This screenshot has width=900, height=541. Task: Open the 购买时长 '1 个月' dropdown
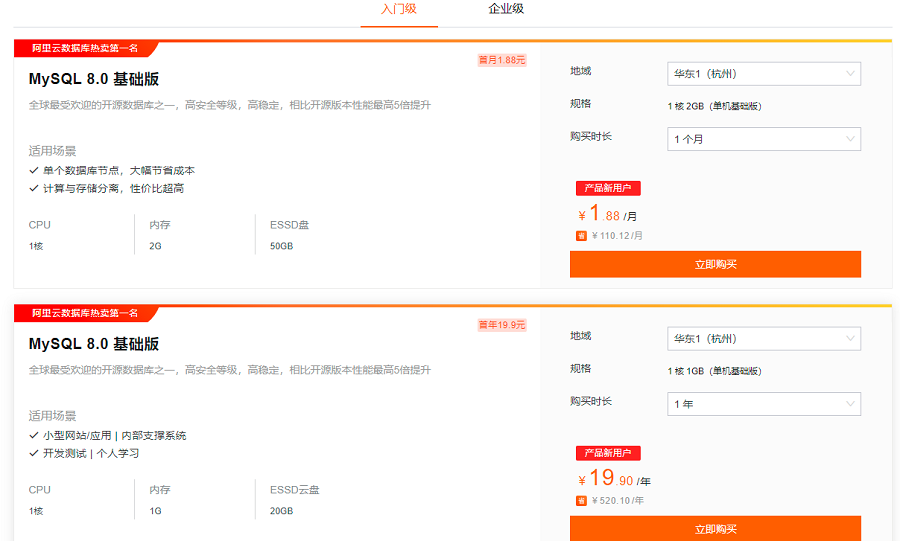click(x=764, y=139)
